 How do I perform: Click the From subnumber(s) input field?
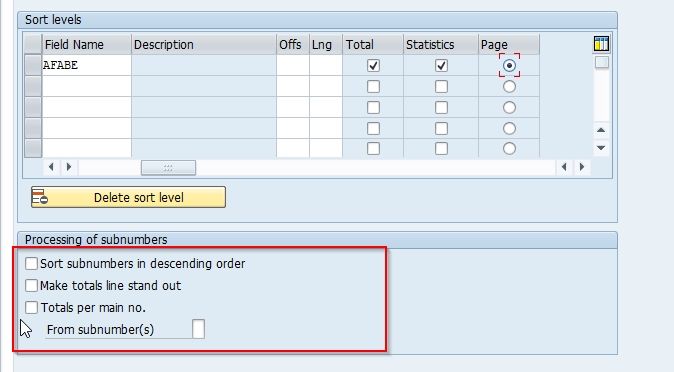coord(198,329)
